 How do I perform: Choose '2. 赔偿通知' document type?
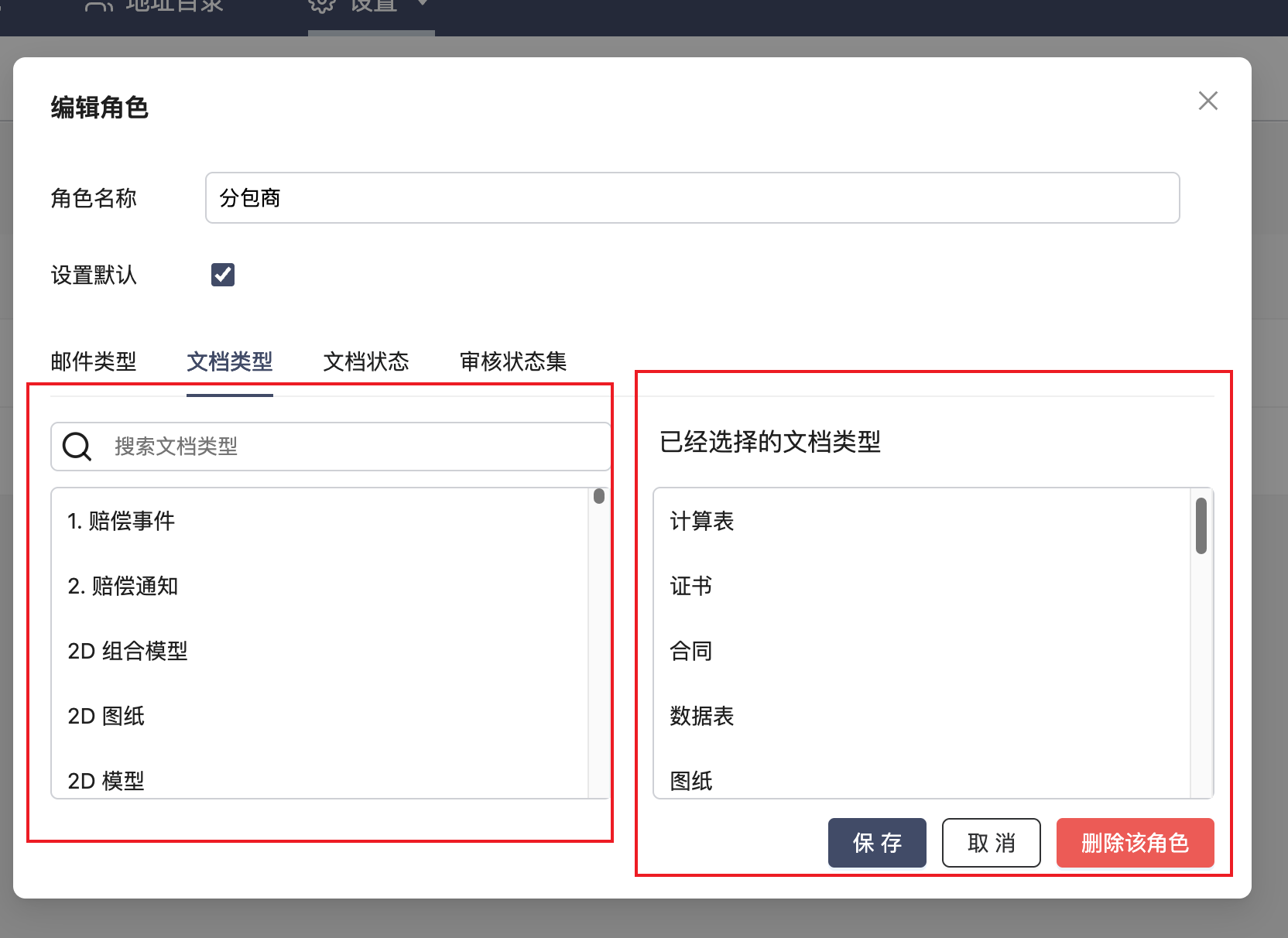[x=123, y=586]
